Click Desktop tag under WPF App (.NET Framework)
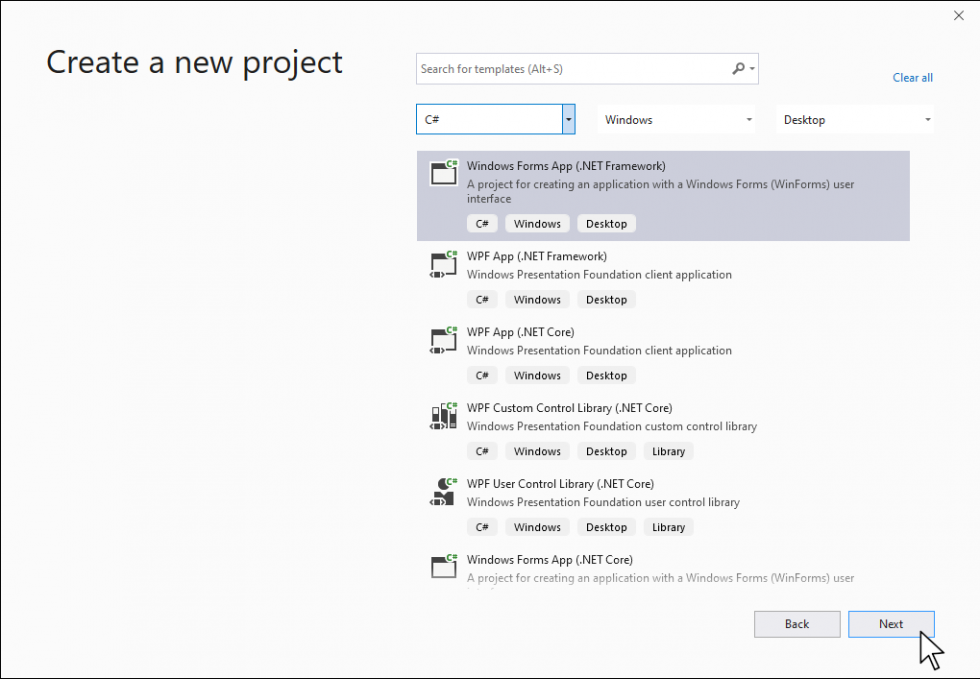 pos(606,300)
